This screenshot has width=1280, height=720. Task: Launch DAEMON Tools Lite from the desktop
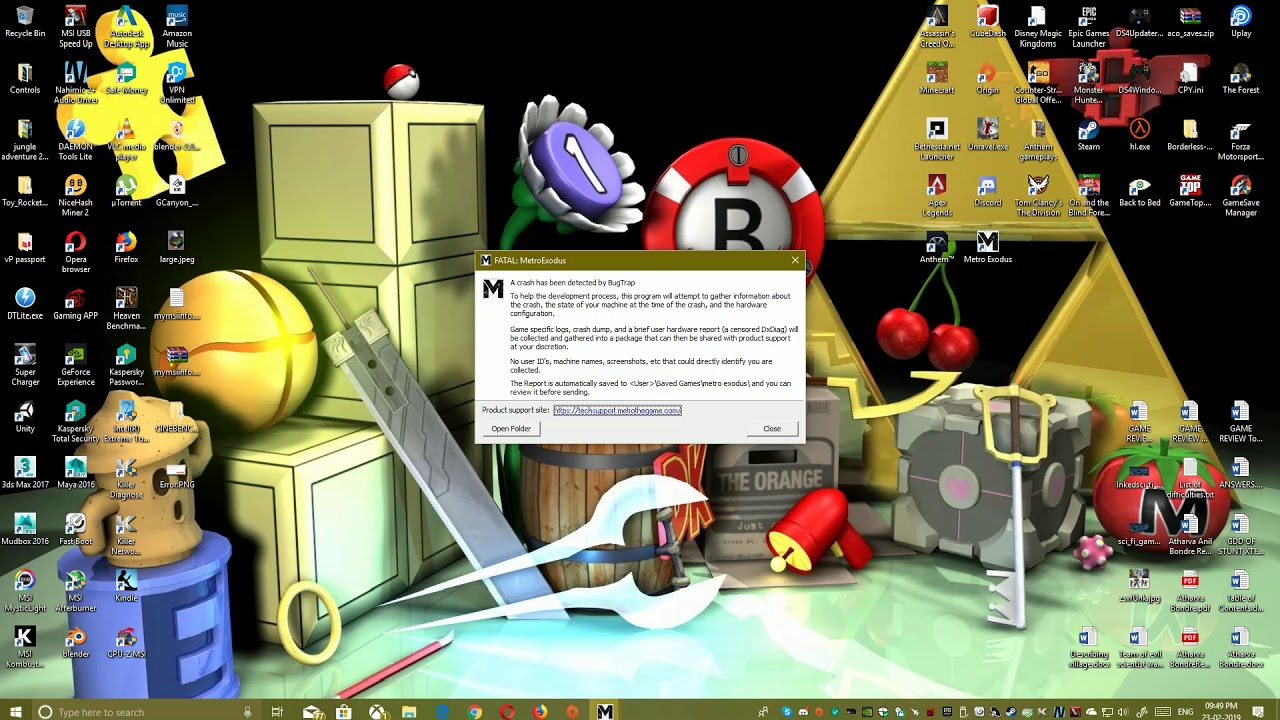coord(76,140)
